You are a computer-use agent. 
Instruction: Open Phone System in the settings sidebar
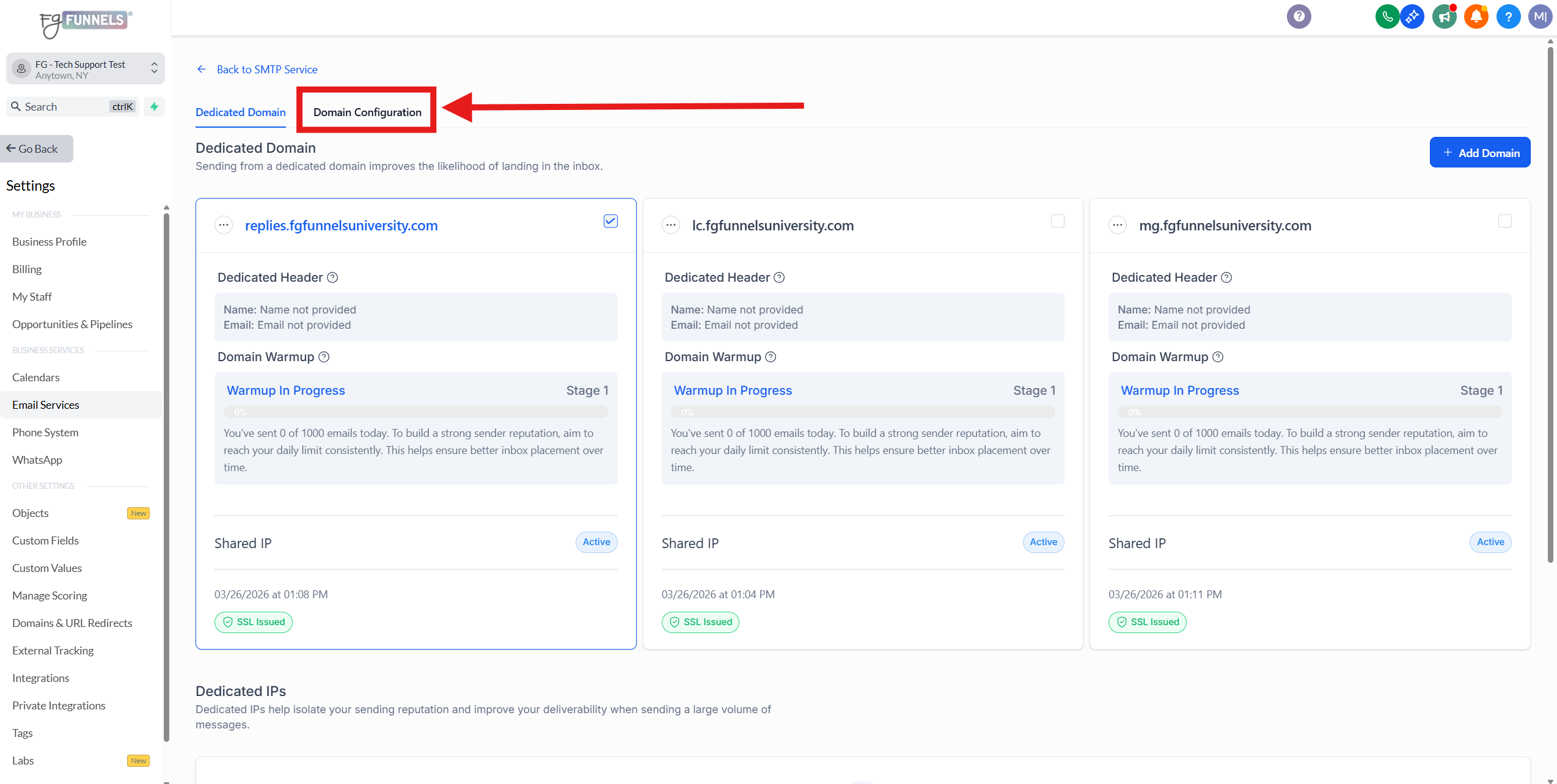pos(45,432)
